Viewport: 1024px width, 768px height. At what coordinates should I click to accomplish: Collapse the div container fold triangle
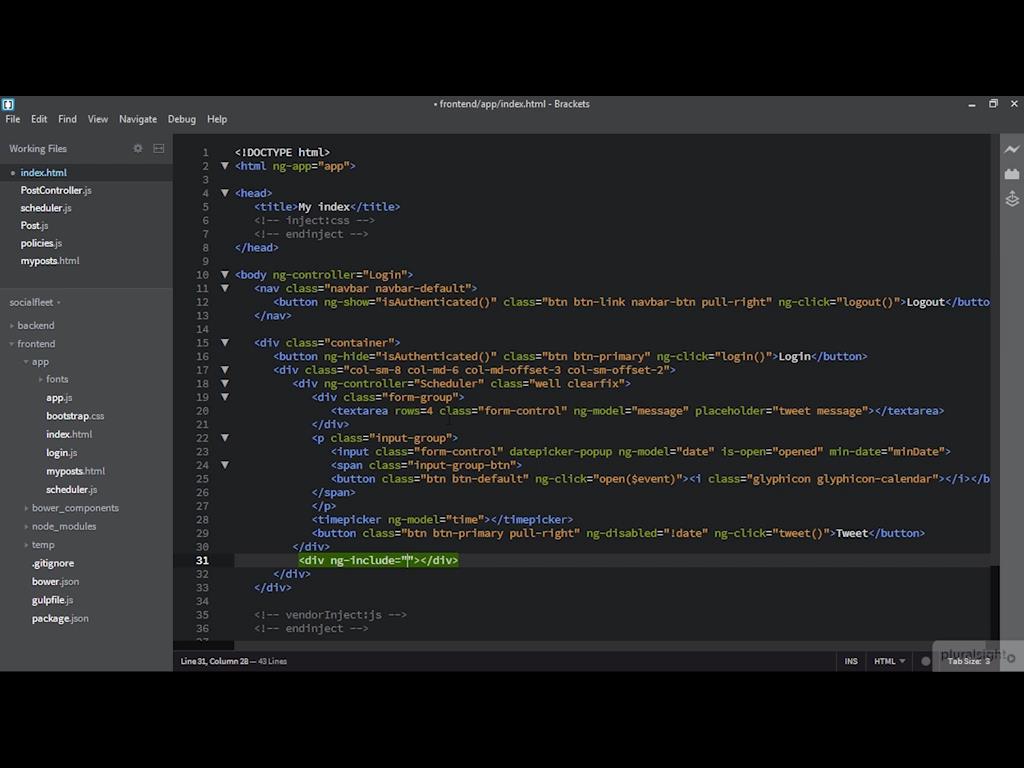(x=225, y=342)
